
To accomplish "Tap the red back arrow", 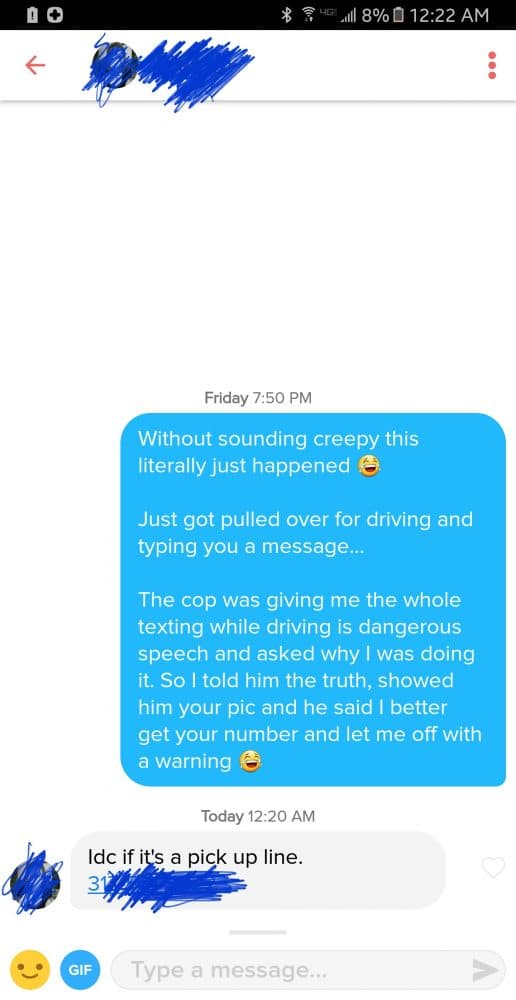I will tap(35, 65).
